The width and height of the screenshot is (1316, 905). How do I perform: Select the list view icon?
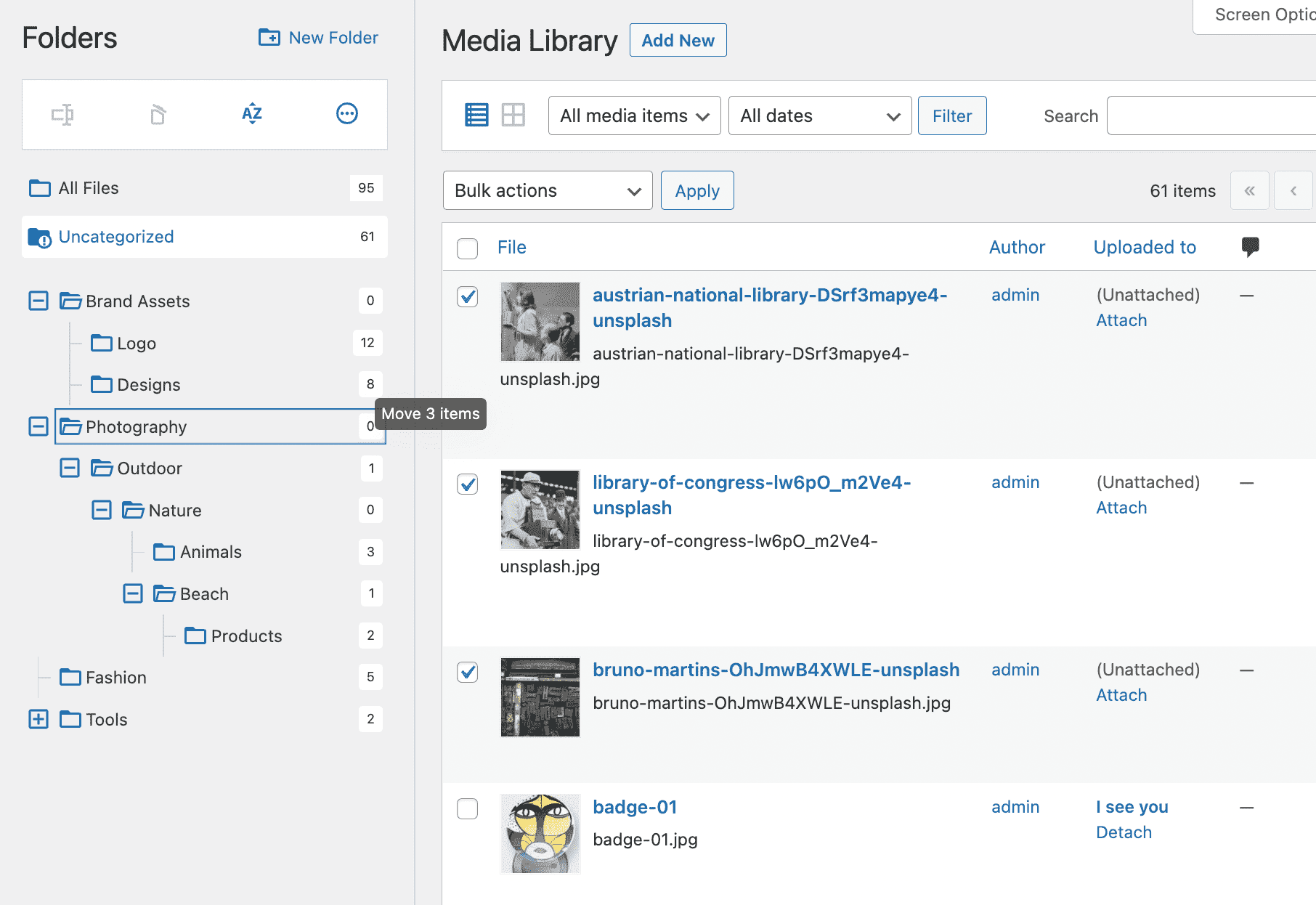476,115
